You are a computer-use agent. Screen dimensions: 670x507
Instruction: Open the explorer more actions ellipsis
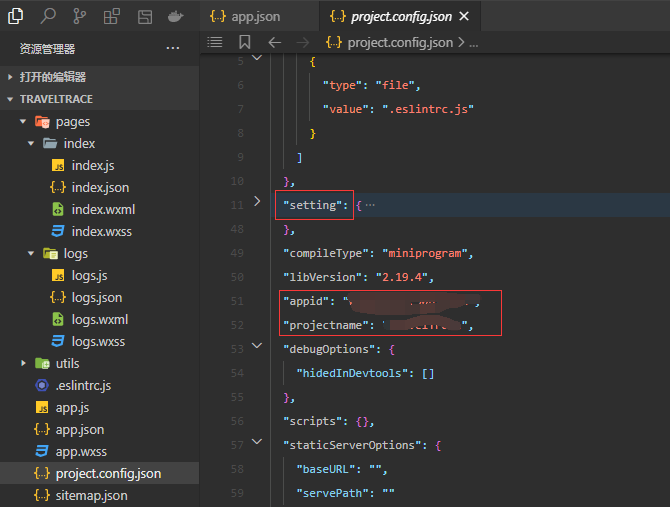click(173, 48)
